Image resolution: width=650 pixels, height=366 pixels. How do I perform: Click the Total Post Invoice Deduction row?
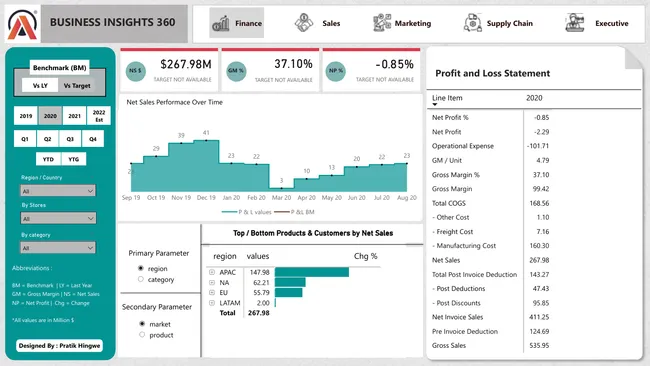[x=491, y=274]
